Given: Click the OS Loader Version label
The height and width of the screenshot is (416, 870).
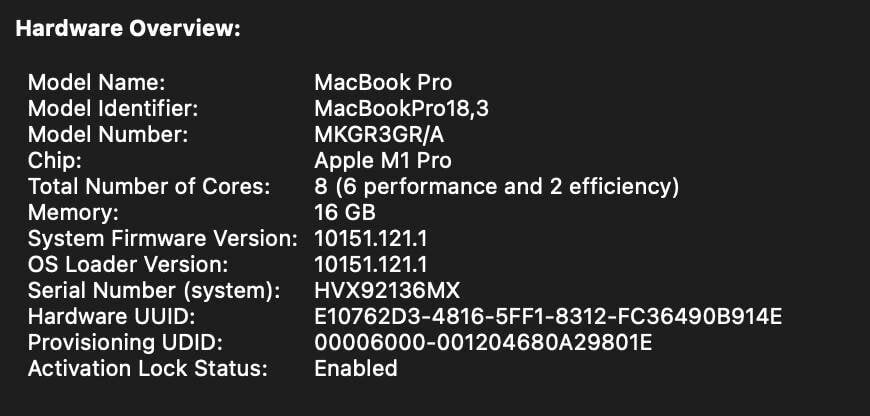Looking at the screenshot, I should click(128, 265).
